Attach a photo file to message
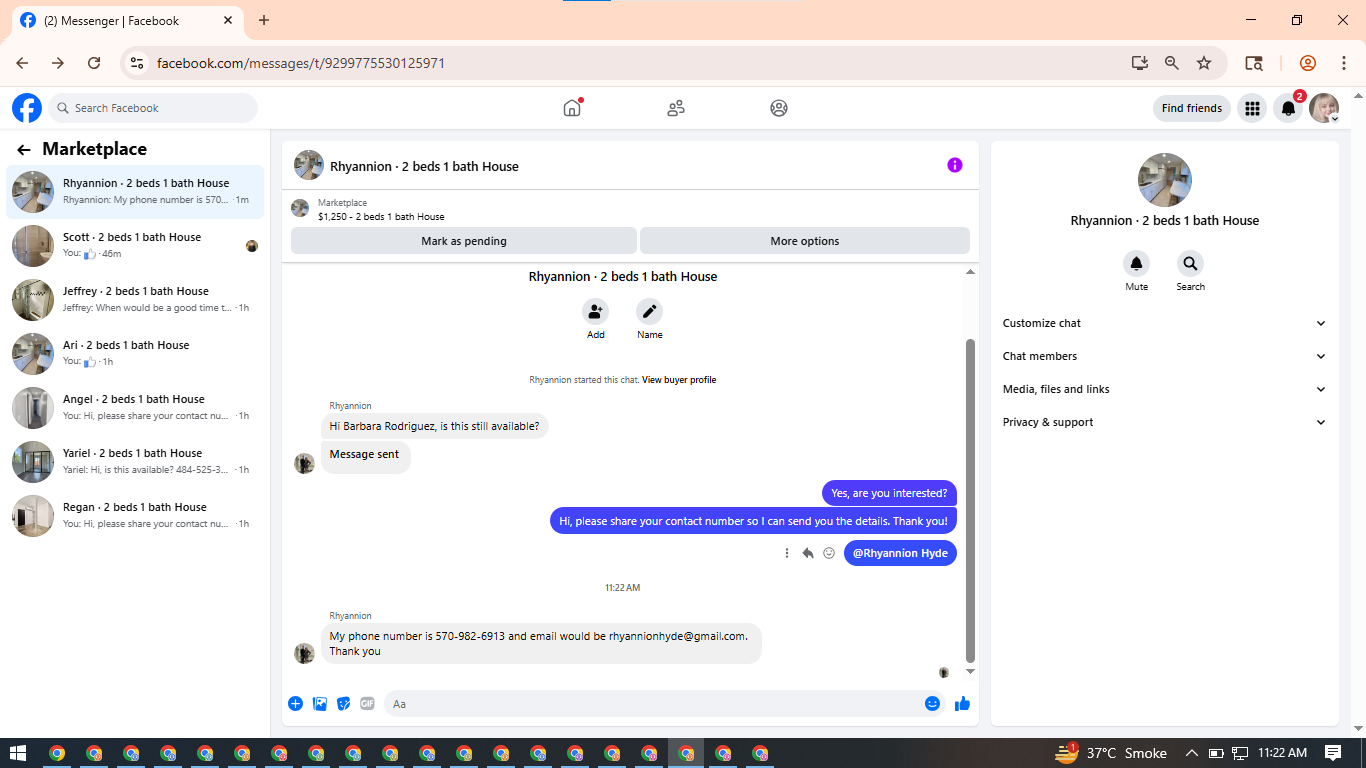The image size is (1366, 768). coord(320,704)
